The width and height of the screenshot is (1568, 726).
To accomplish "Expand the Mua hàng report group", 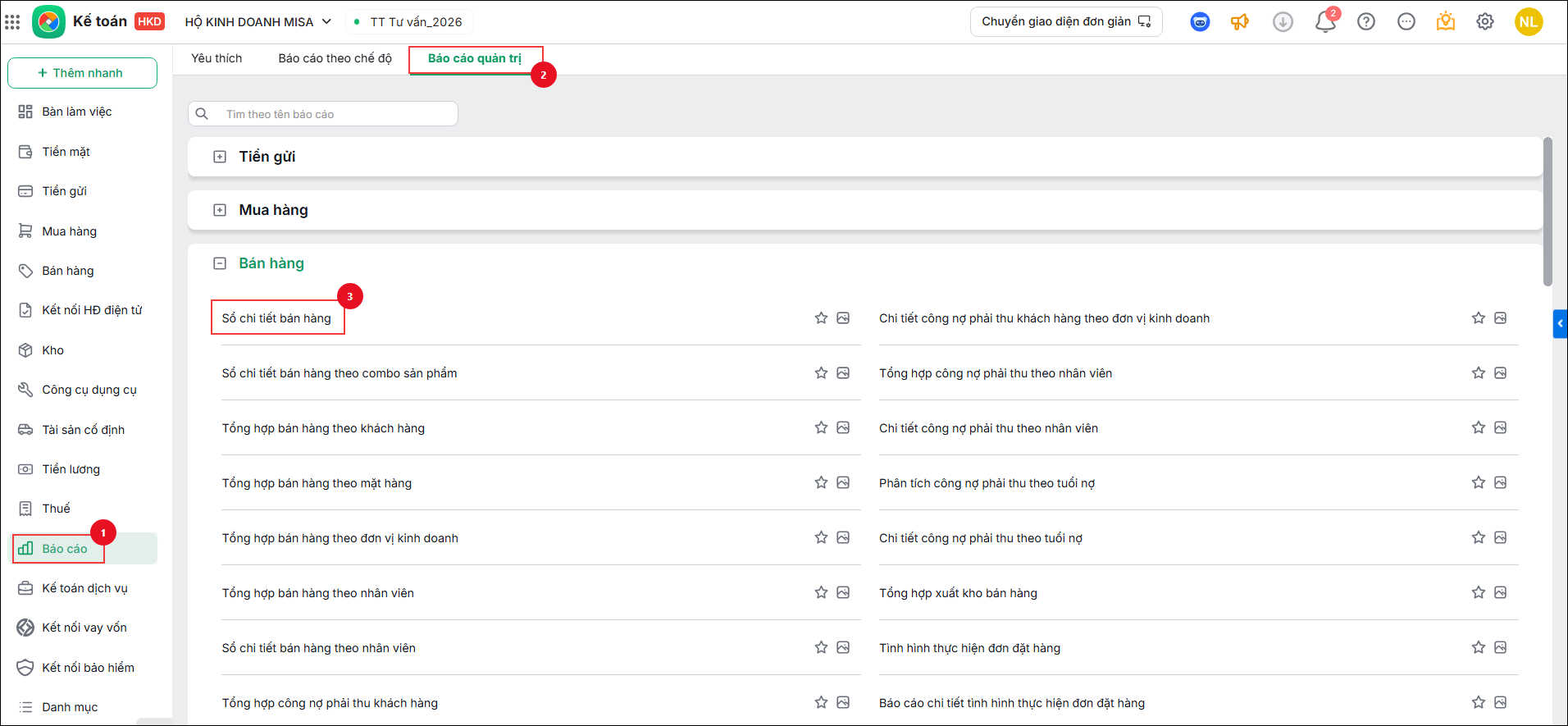I will [x=220, y=210].
